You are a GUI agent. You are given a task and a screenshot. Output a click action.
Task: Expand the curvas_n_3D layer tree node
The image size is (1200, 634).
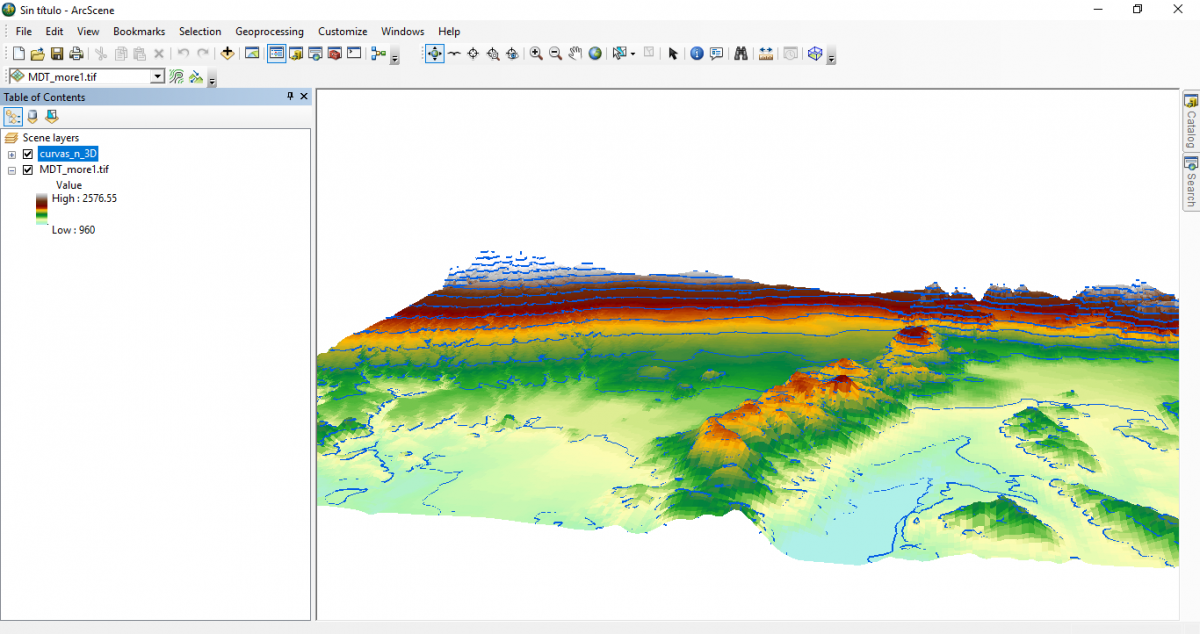[13, 153]
